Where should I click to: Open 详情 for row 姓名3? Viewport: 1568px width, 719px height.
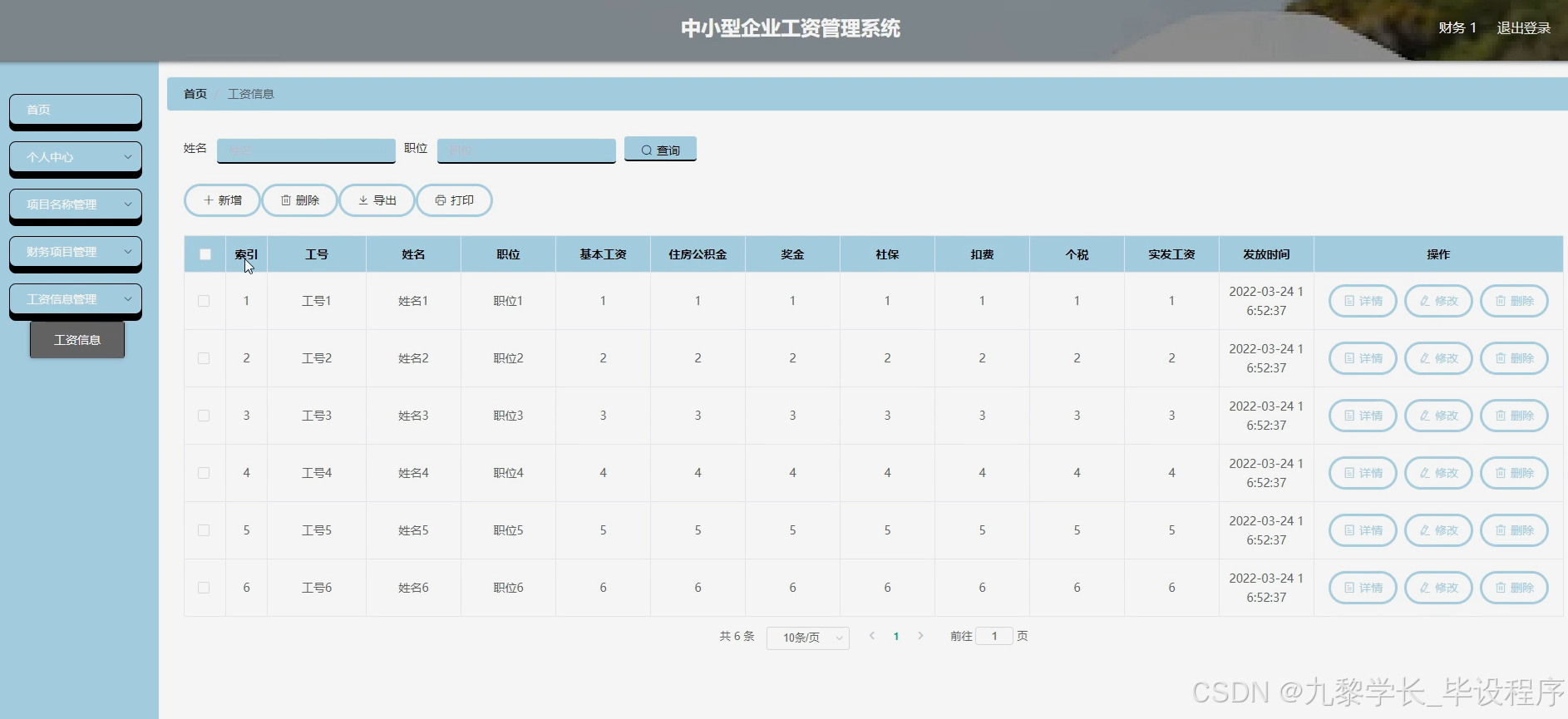1363,416
